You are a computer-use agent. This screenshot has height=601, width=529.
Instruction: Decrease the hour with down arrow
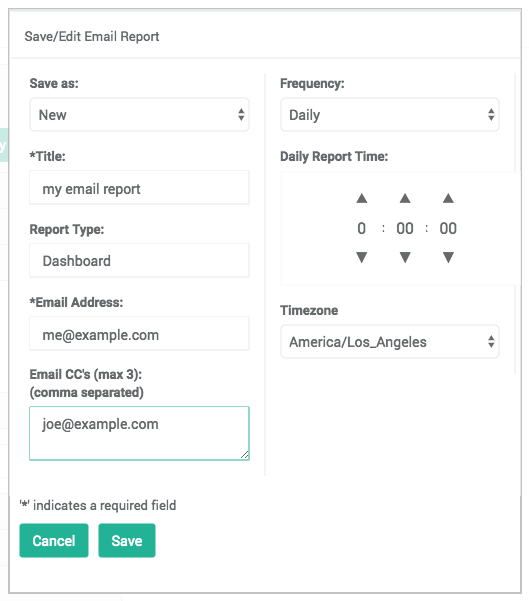pos(361,257)
